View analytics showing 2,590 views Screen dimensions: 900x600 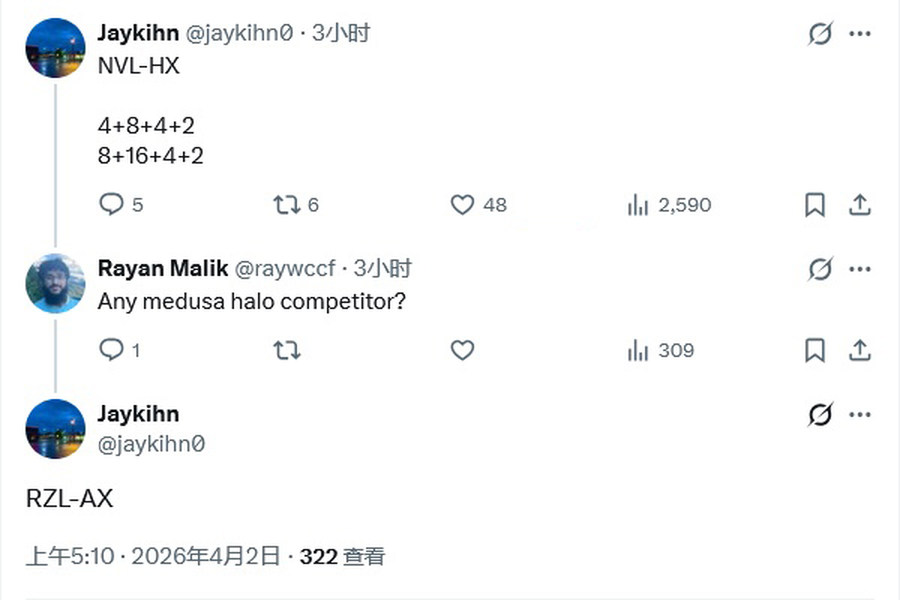(x=638, y=205)
